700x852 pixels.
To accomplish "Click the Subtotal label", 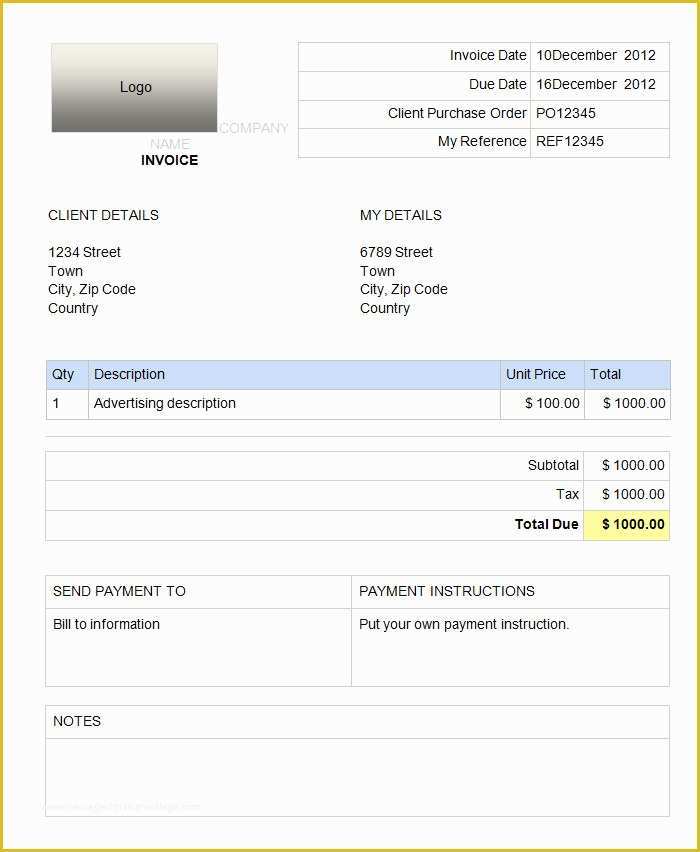I will (553, 466).
